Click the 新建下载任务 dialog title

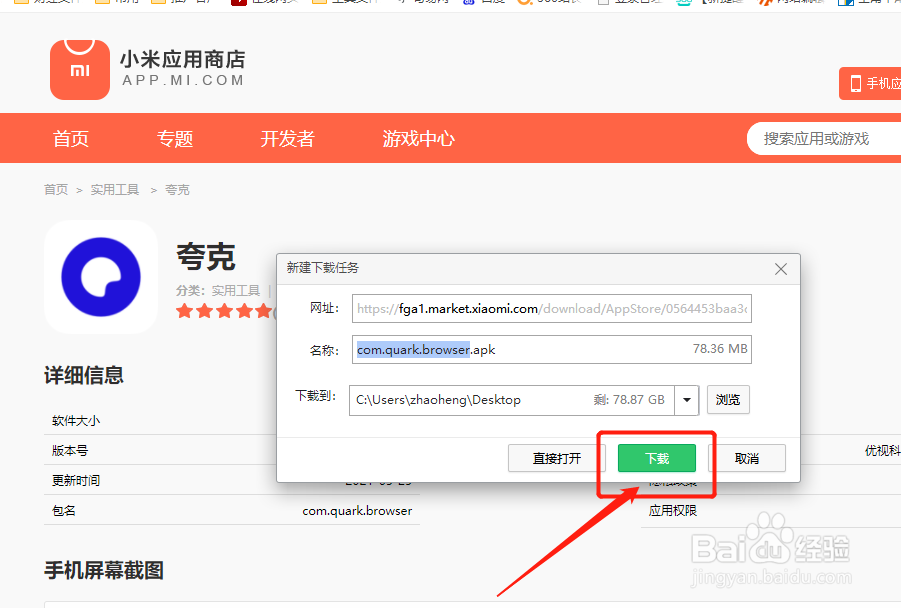pyautogui.click(x=323, y=268)
